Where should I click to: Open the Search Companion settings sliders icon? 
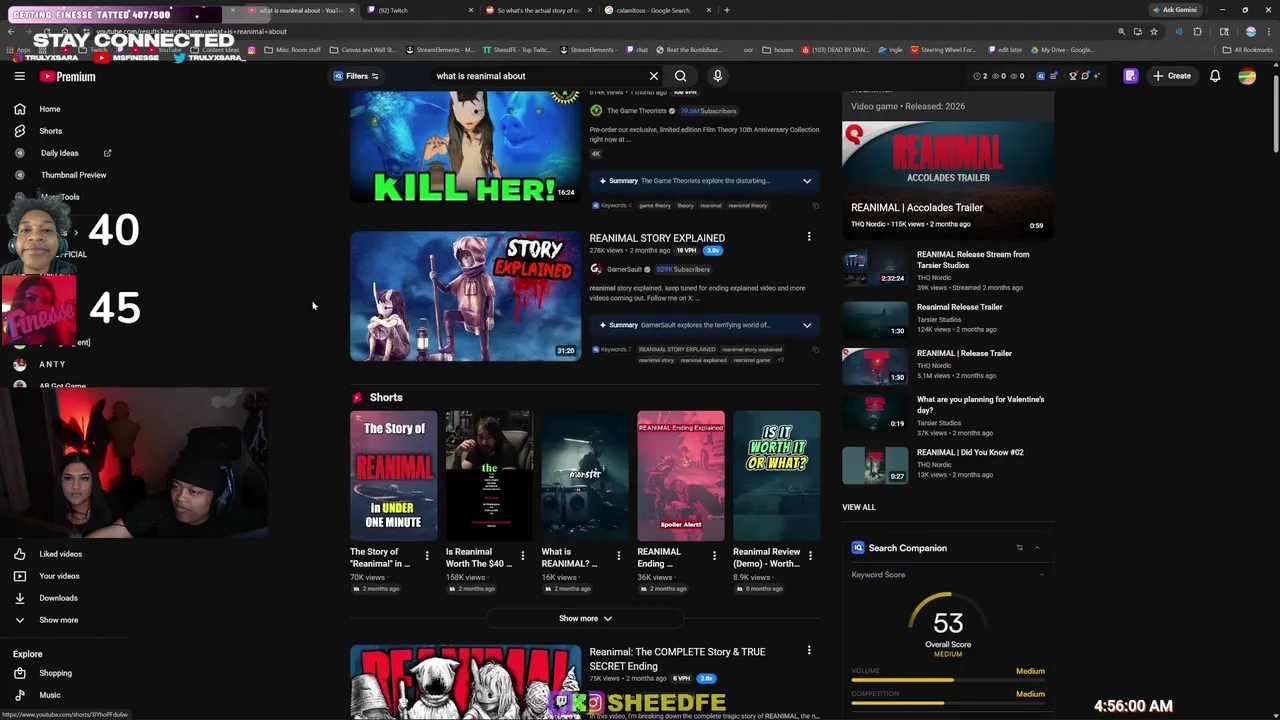pos(1019,548)
